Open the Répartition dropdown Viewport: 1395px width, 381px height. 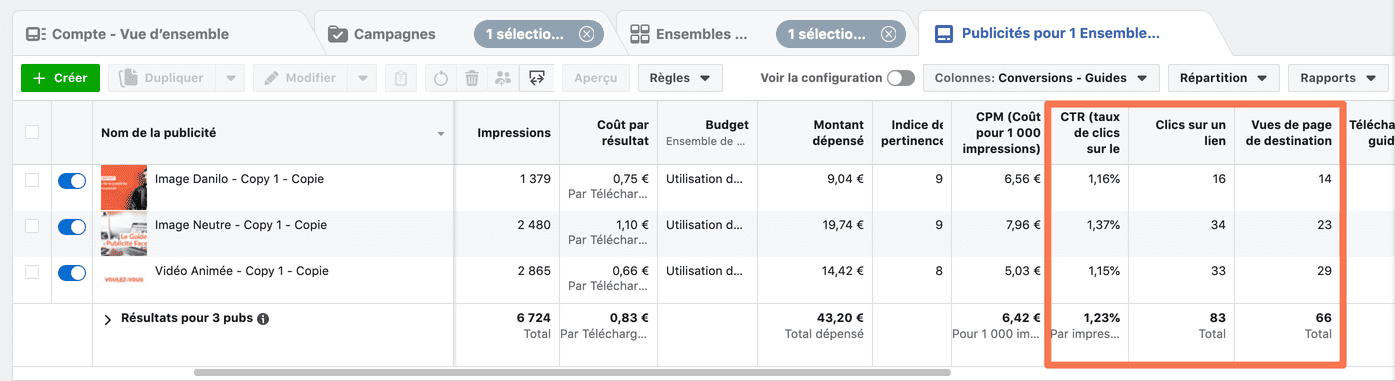click(1223, 78)
